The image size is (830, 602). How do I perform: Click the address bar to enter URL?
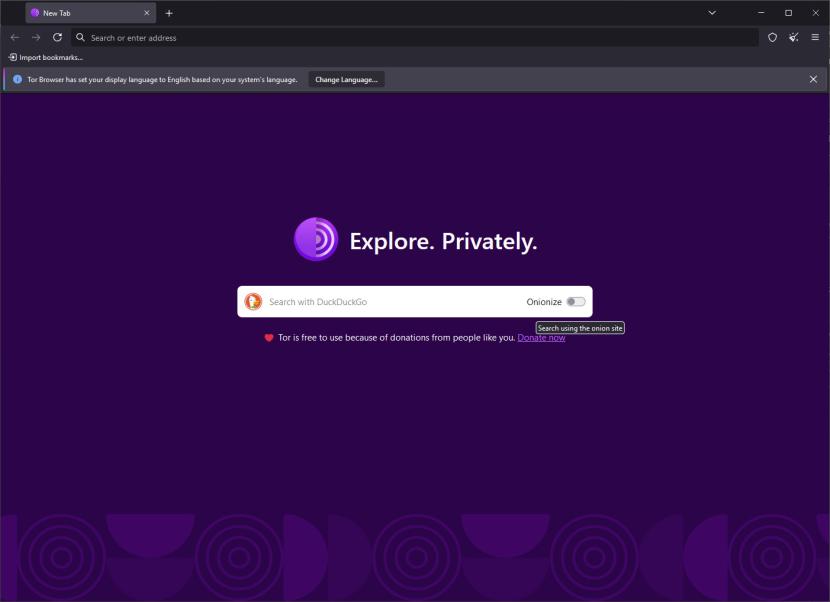click(x=400, y=37)
